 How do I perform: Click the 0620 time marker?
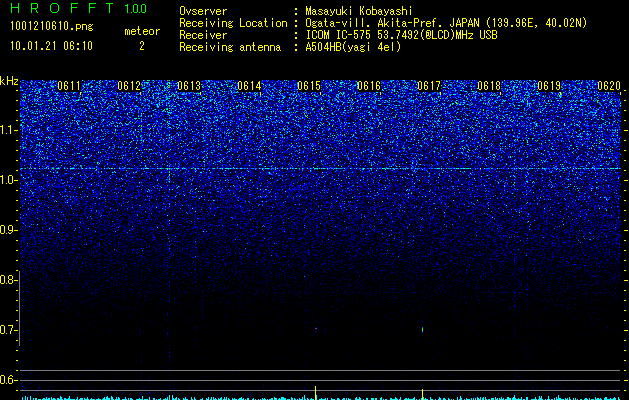[609, 86]
